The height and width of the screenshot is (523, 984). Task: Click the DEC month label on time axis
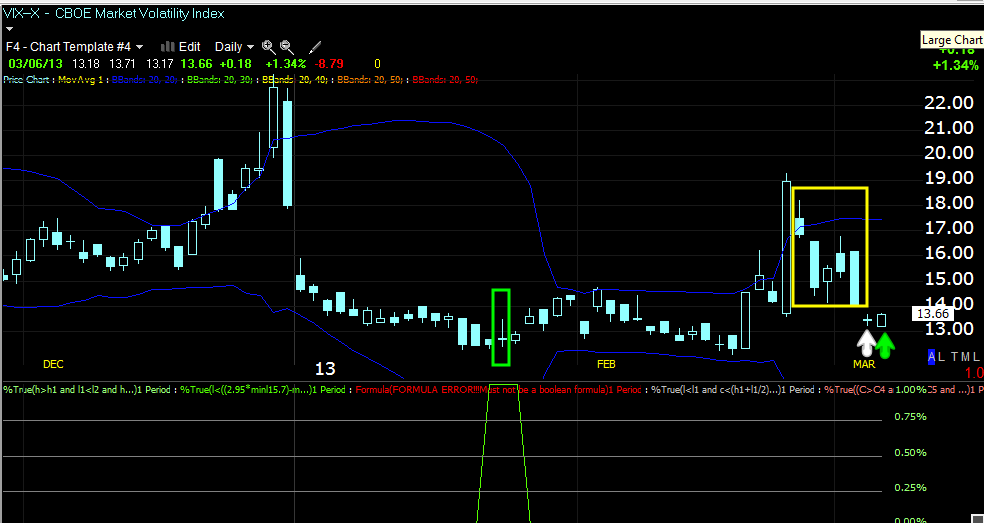(53, 364)
